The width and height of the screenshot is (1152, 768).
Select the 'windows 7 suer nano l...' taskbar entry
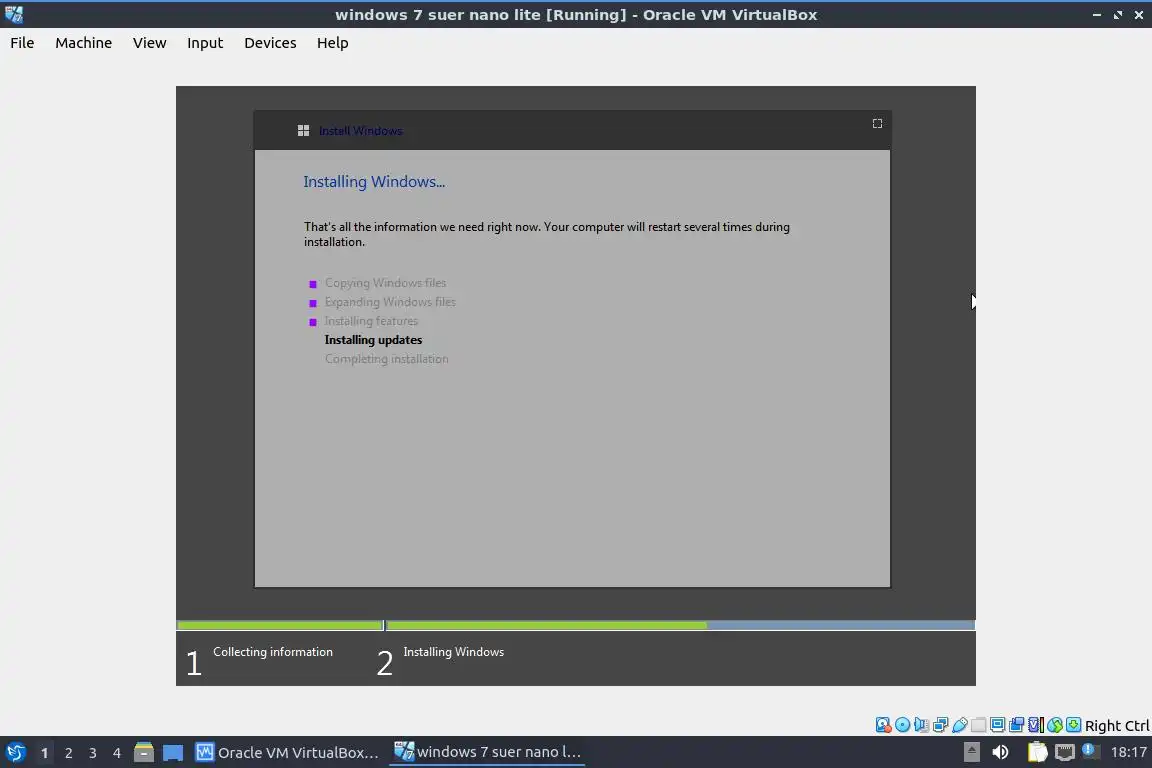[487, 752]
